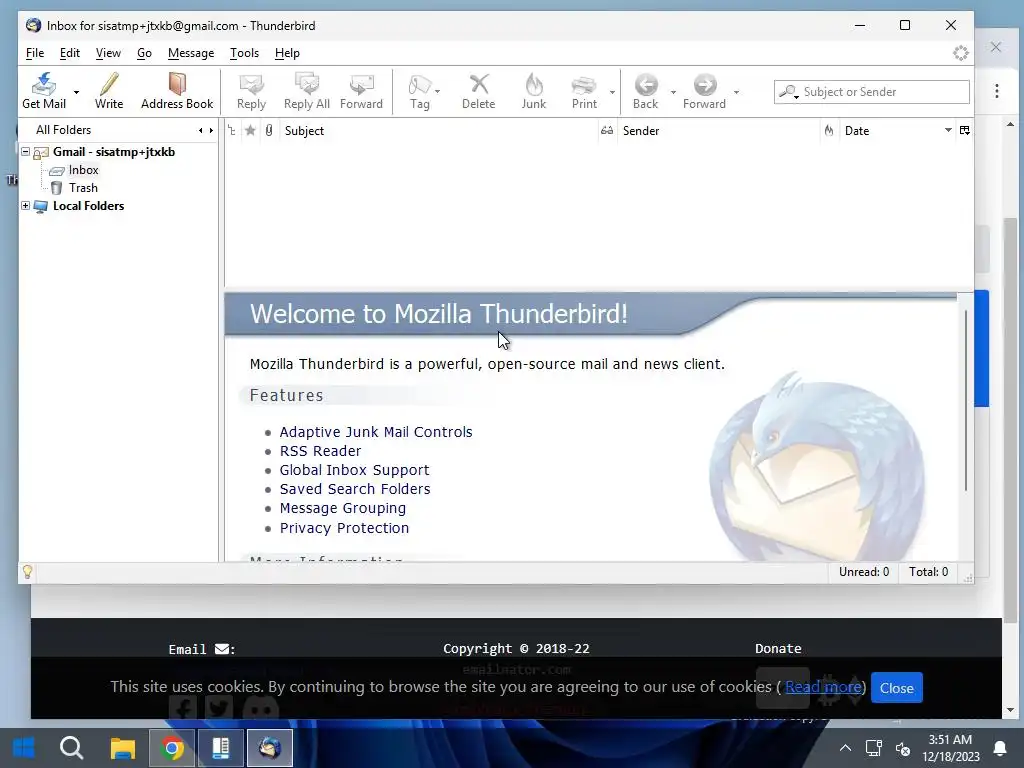Mark message as Junk
1024x768 pixels.
click(534, 91)
